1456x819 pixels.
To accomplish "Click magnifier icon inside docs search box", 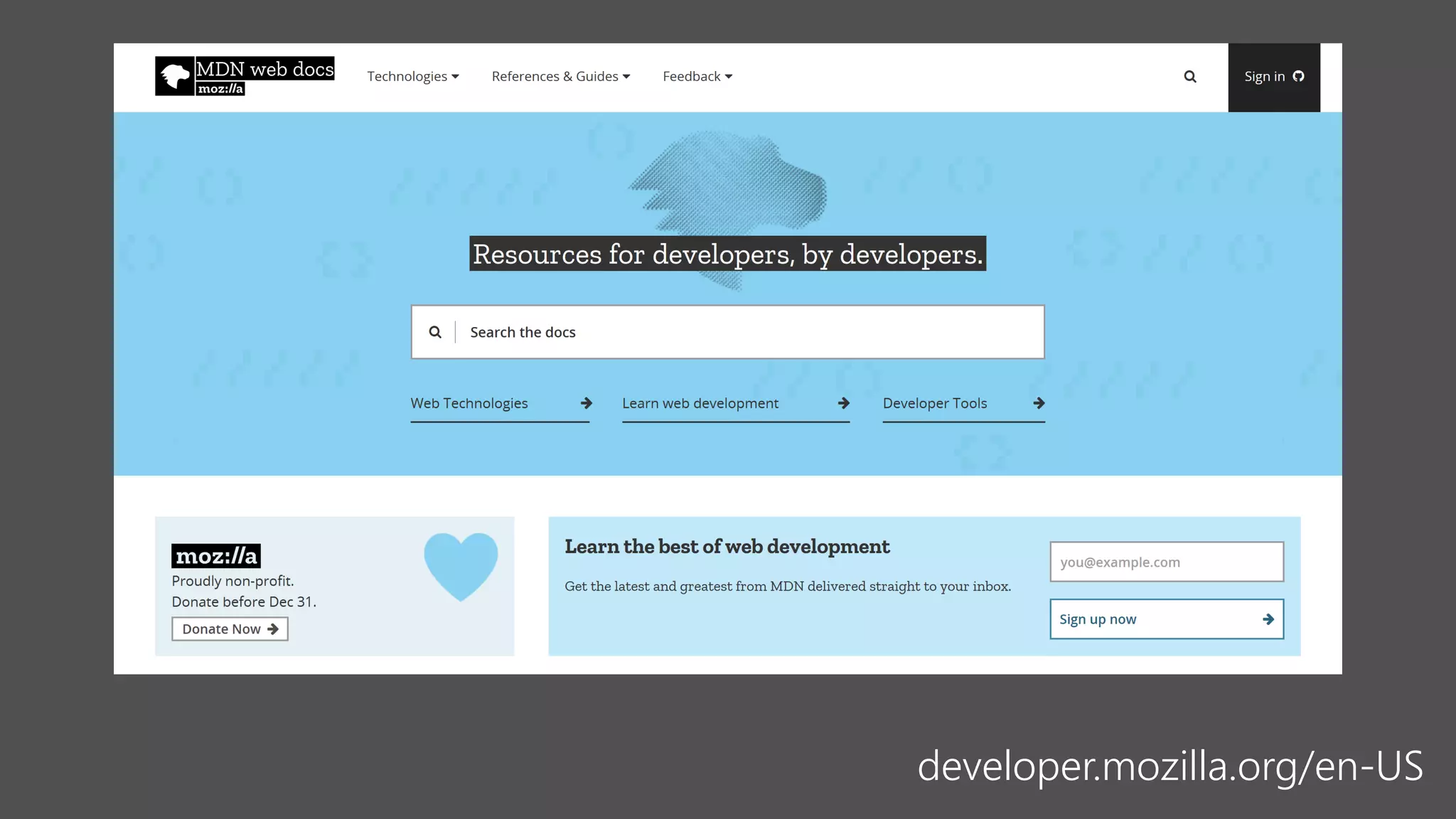I will (435, 332).
